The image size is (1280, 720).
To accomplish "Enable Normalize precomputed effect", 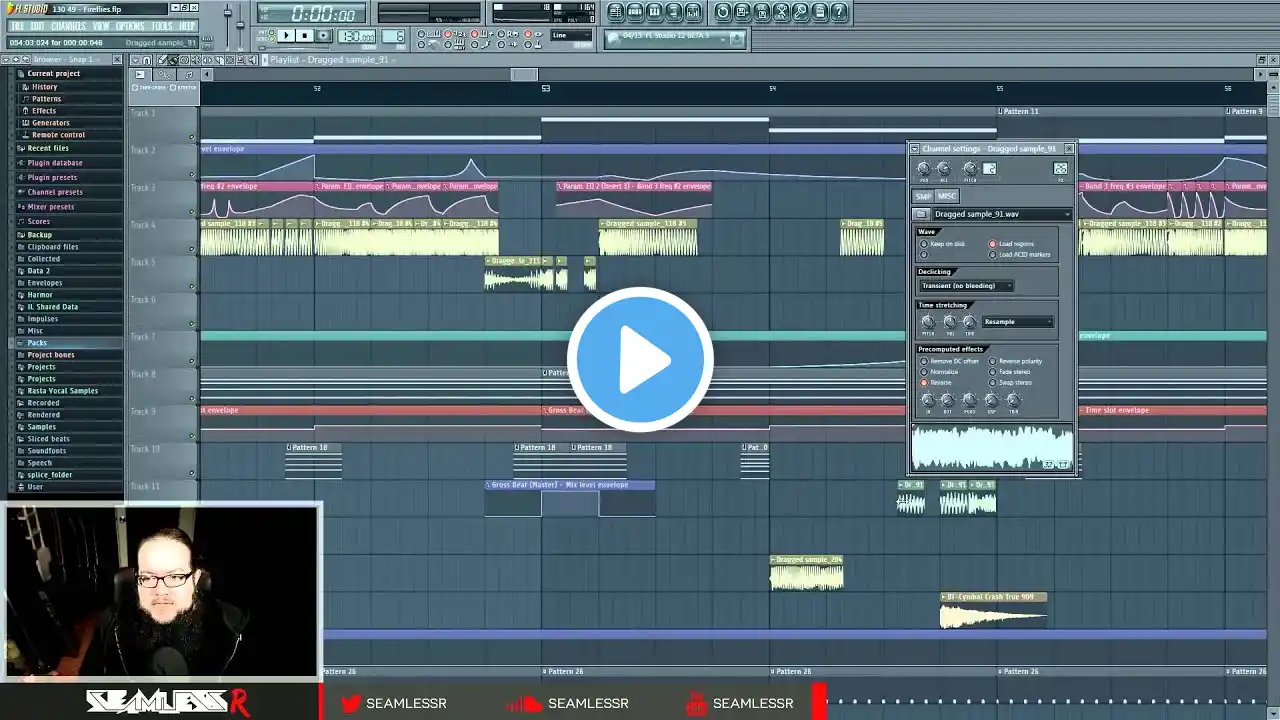I will tap(924, 372).
